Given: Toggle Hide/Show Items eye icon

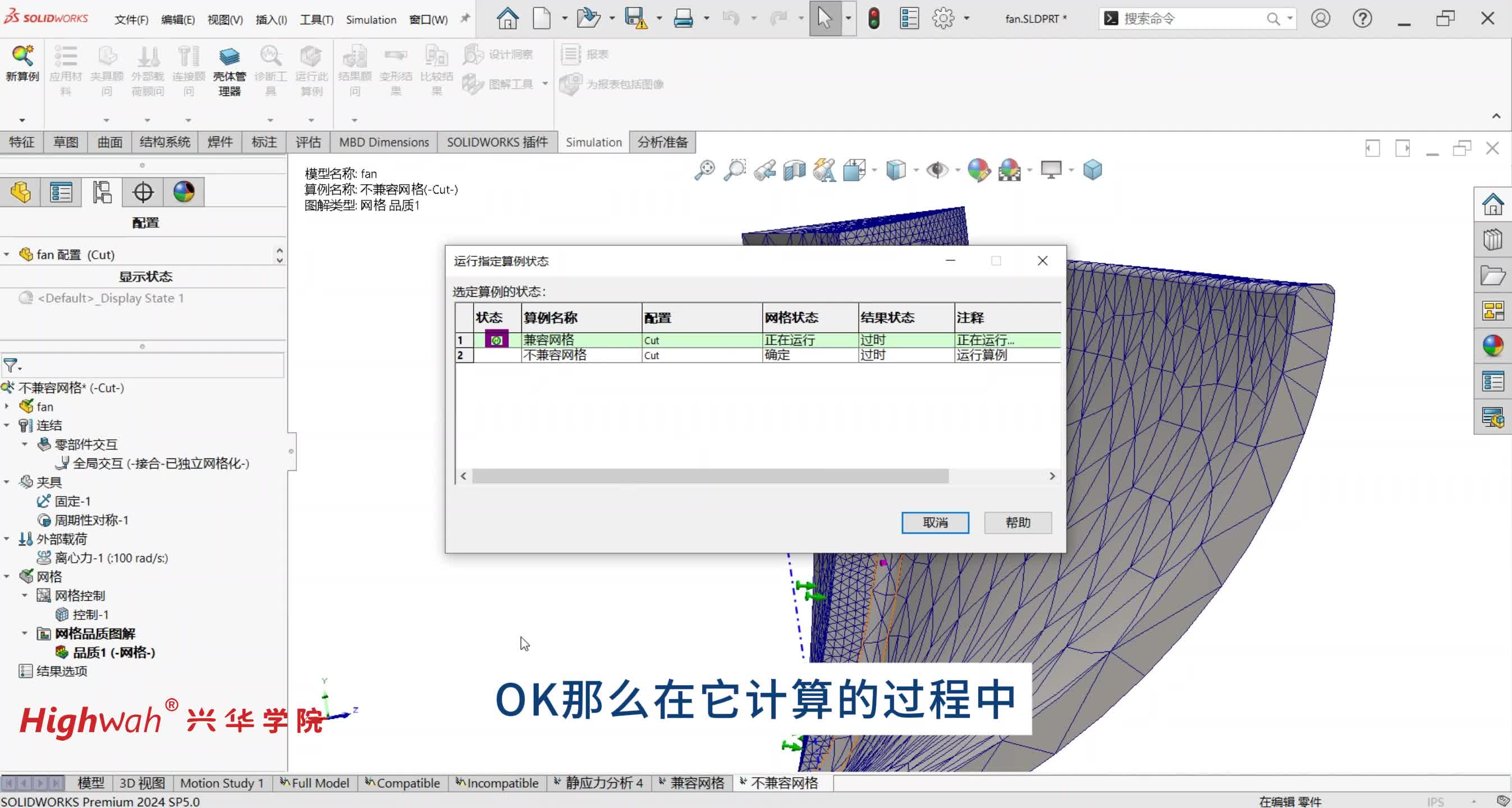Looking at the screenshot, I should [937, 170].
